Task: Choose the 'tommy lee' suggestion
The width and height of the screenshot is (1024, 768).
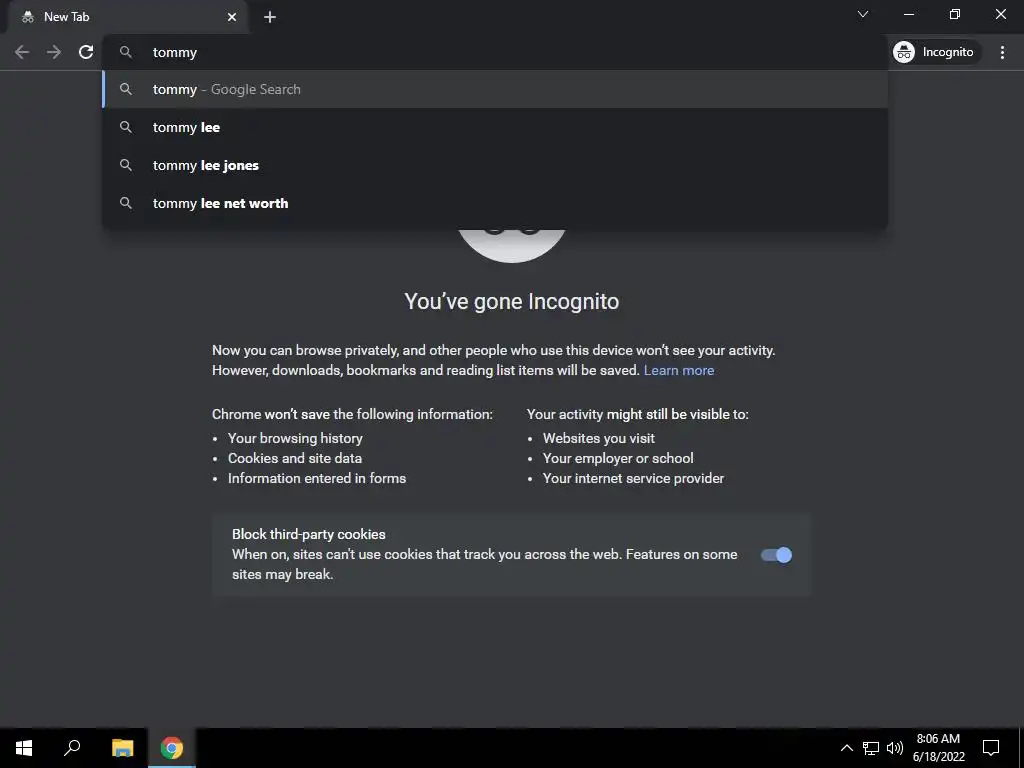Action: 495,127
